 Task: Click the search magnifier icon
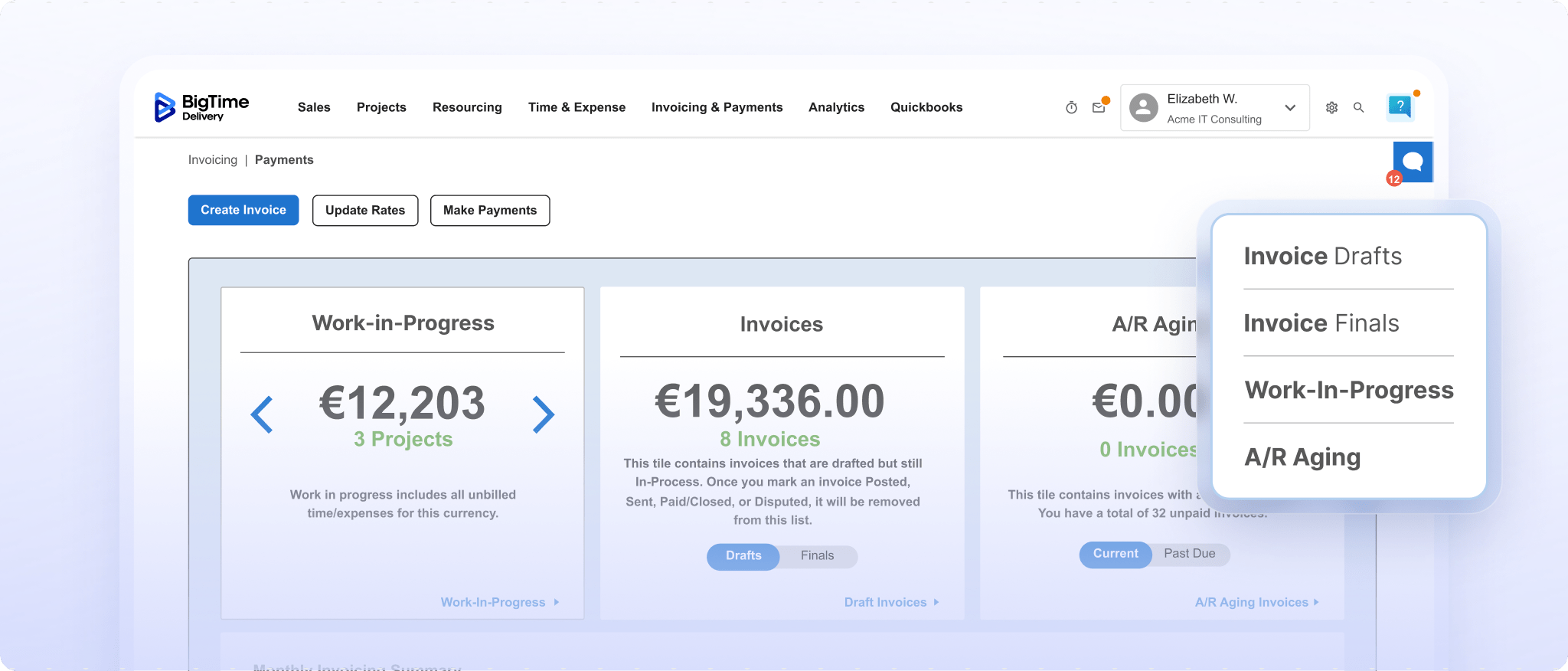(1358, 107)
